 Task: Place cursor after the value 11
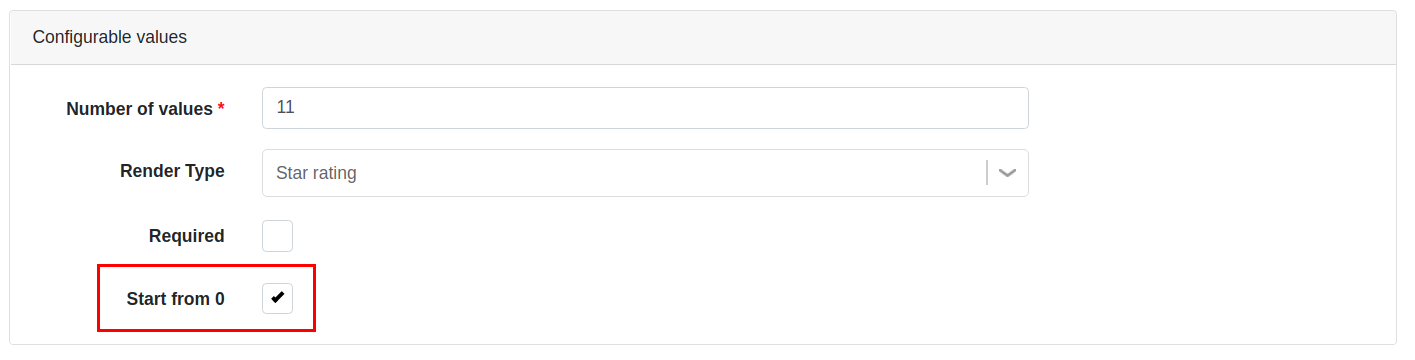pyautogui.click(x=296, y=108)
